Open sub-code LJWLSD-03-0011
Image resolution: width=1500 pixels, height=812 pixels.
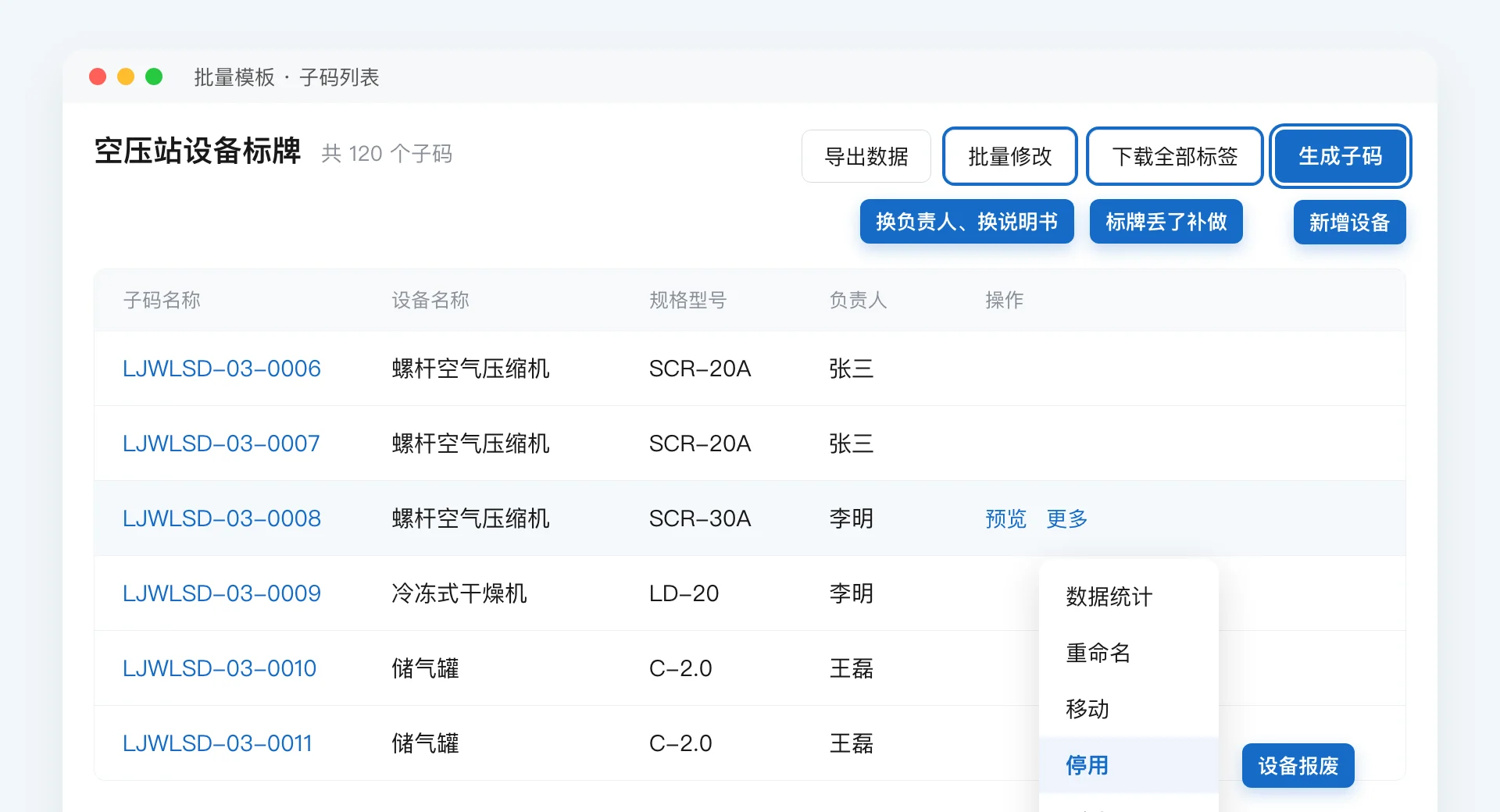[217, 743]
